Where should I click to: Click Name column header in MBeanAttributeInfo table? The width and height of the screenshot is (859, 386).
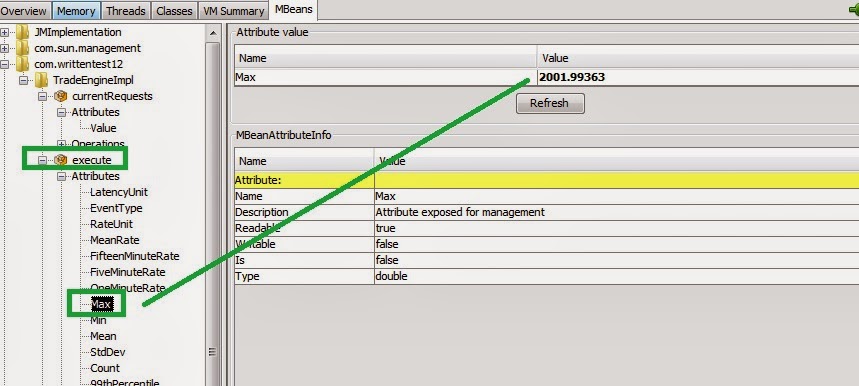[304, 161]
